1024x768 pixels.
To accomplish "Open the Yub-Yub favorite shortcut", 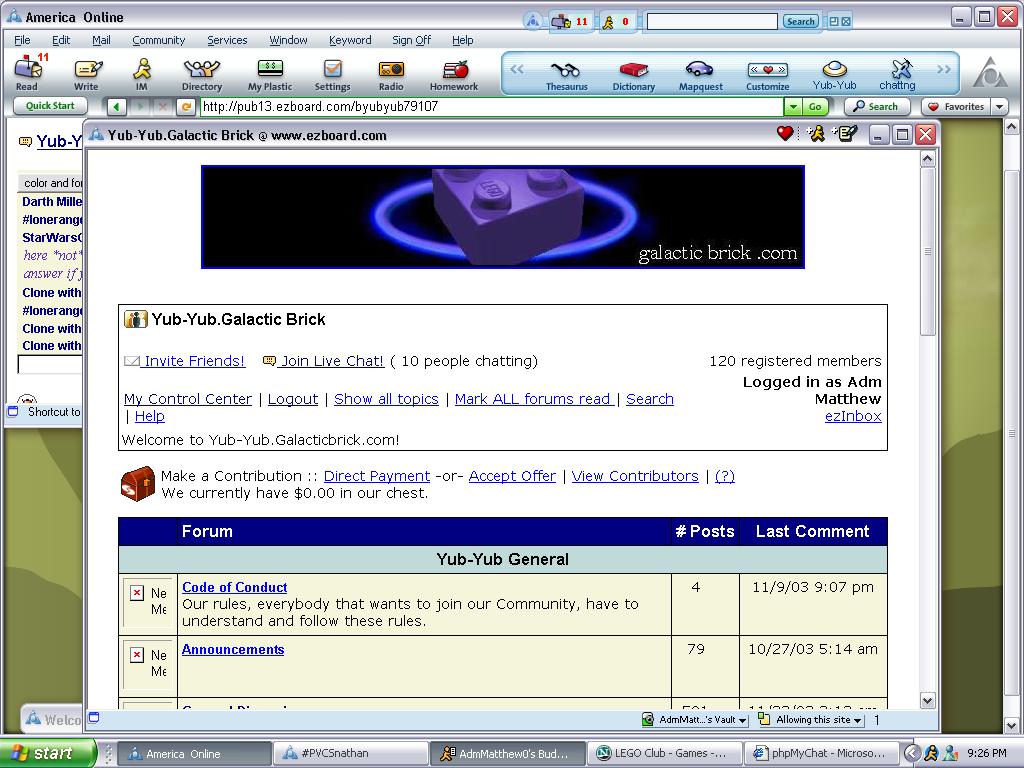I will 835,74.
